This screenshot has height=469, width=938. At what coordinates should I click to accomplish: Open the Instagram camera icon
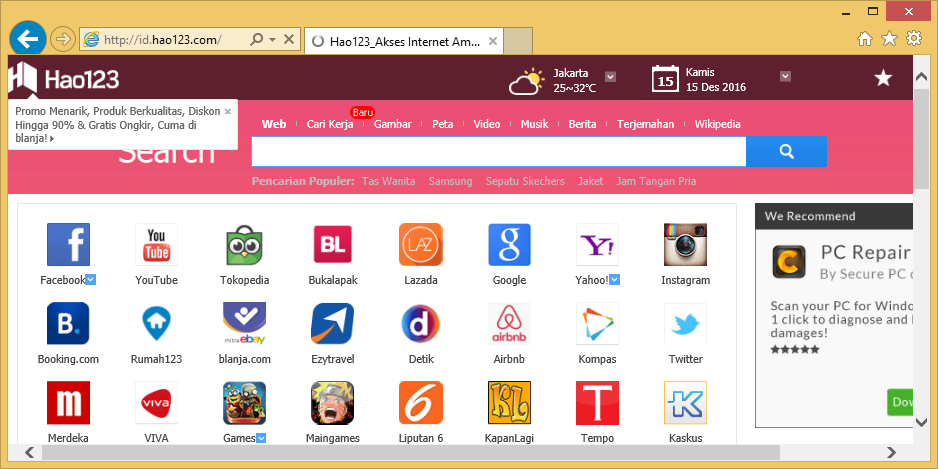[x=685, y=244]
